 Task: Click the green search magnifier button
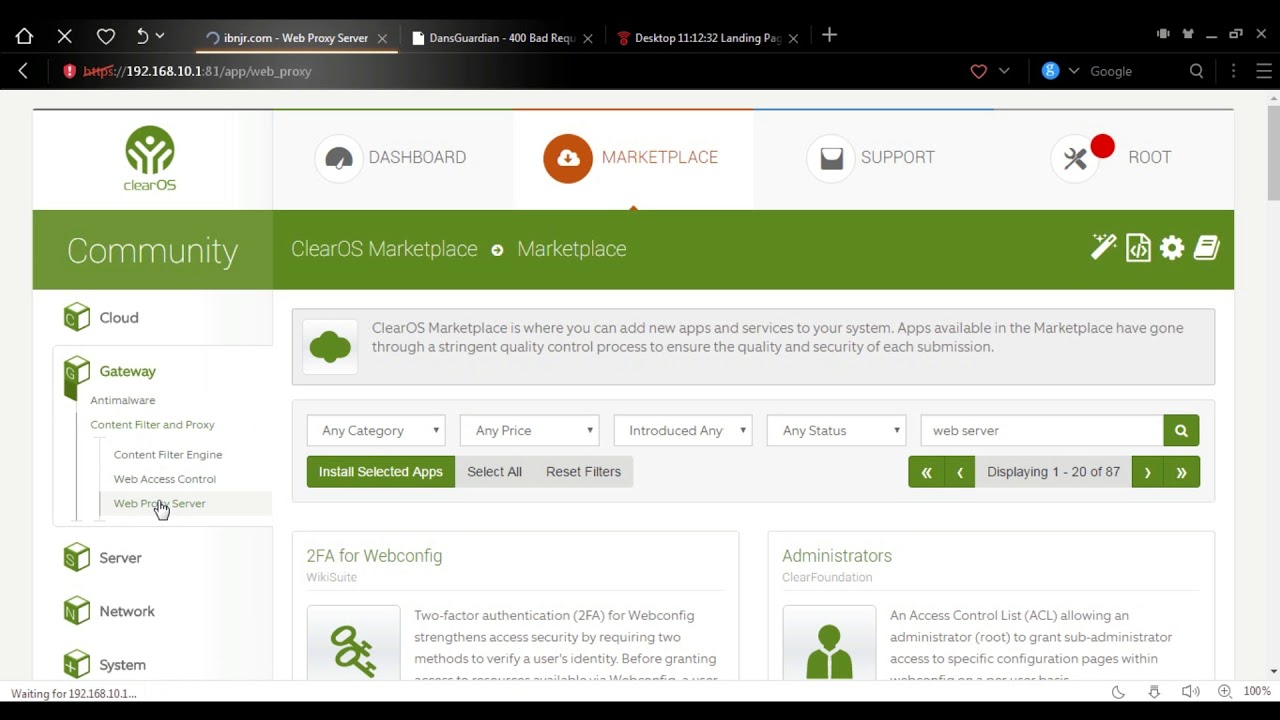tap(1181, 431)
